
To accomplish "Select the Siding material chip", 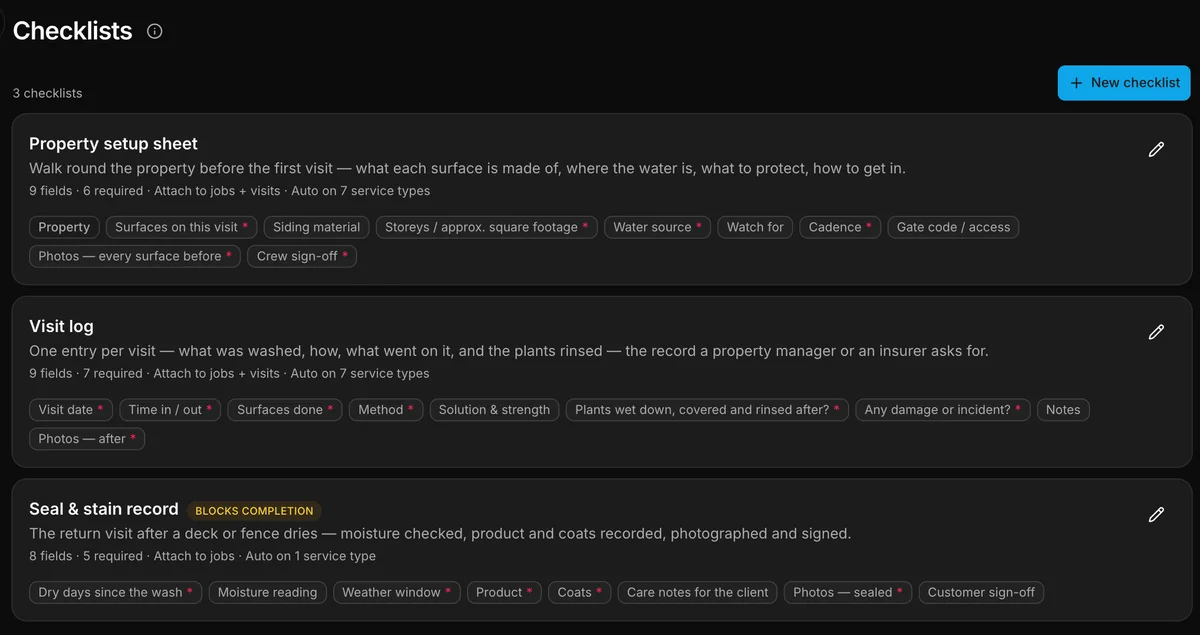I will (x=317, y=227).
